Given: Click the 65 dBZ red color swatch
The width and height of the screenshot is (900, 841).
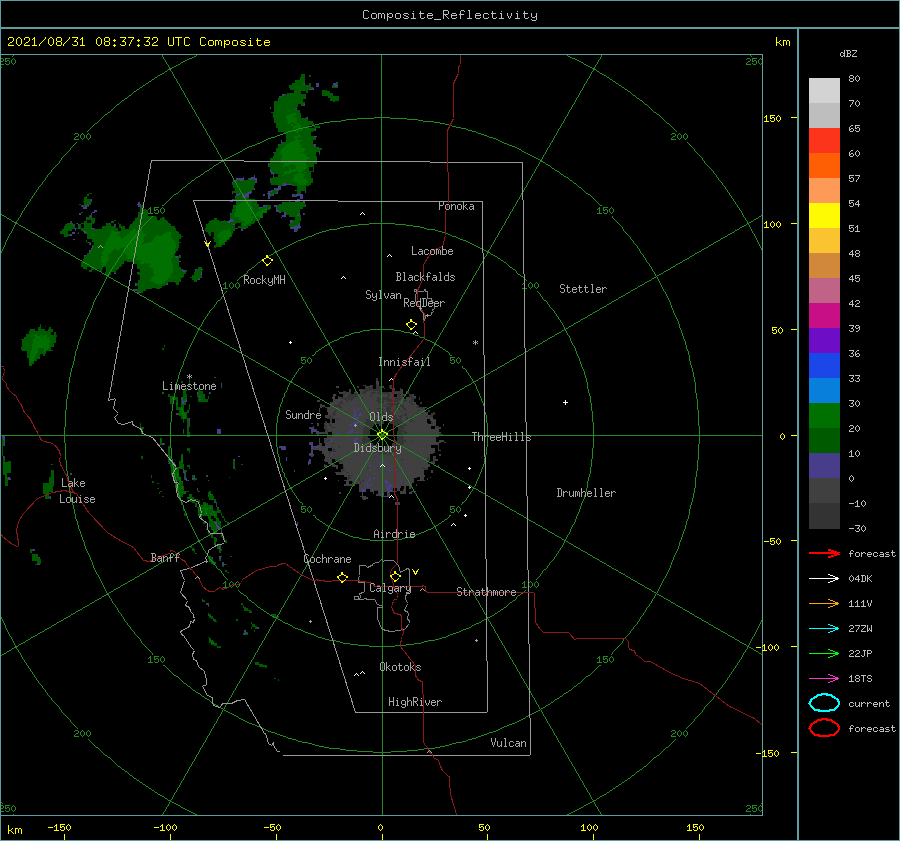Looking at the screenshot, I should 824,140.
